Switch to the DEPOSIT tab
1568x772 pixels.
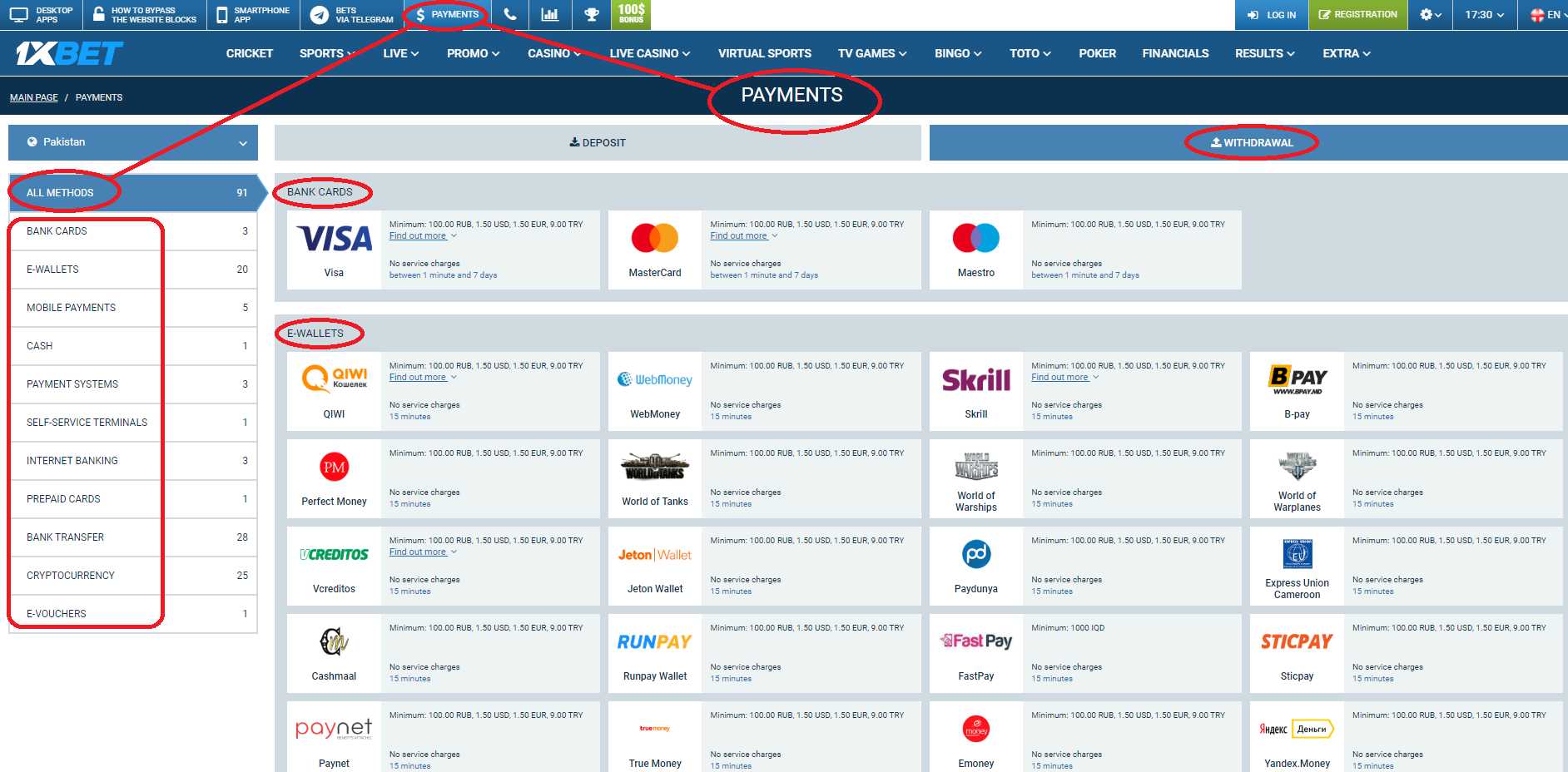coord(598,142)
